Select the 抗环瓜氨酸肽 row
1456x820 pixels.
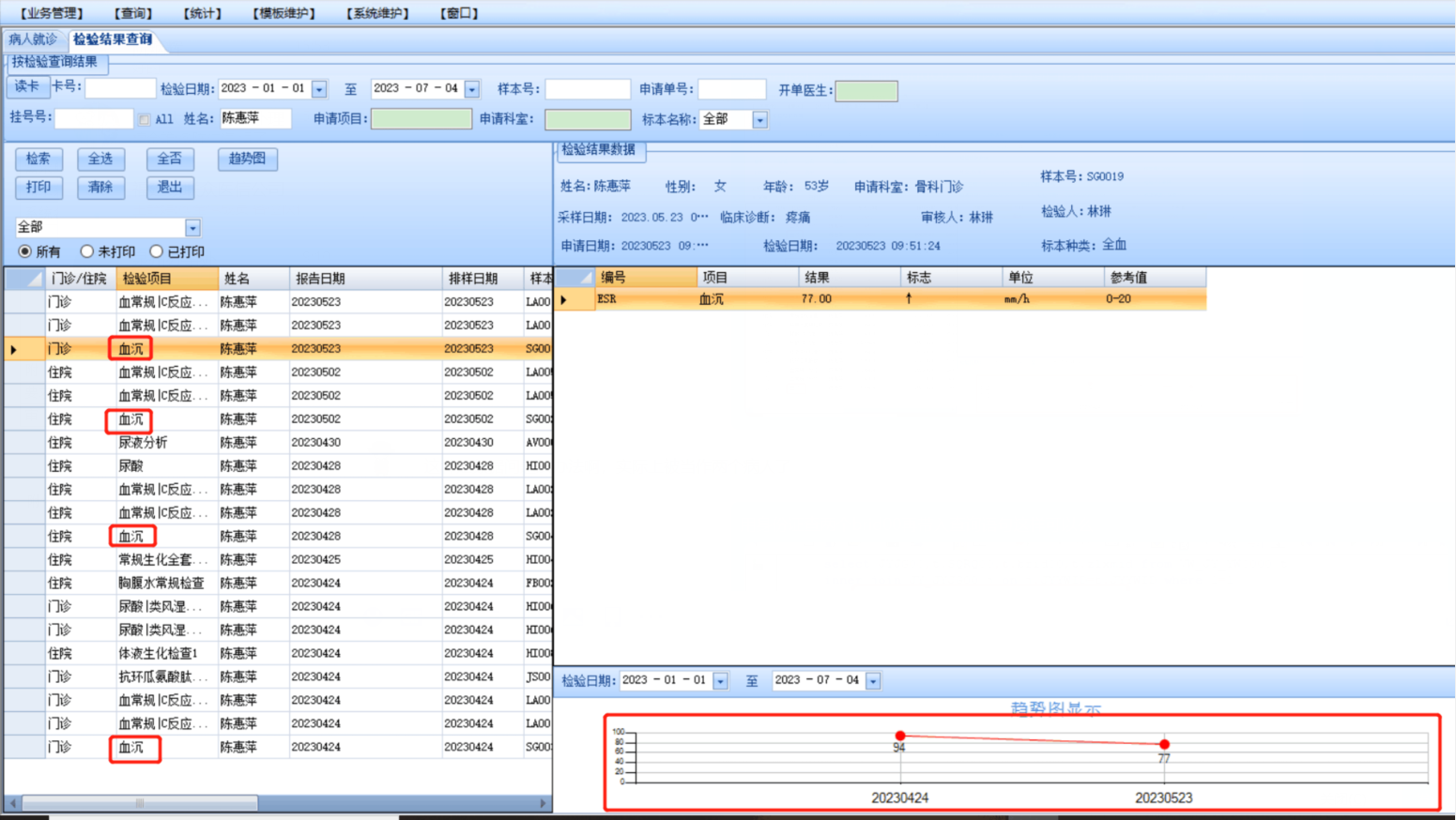[278, 677]
